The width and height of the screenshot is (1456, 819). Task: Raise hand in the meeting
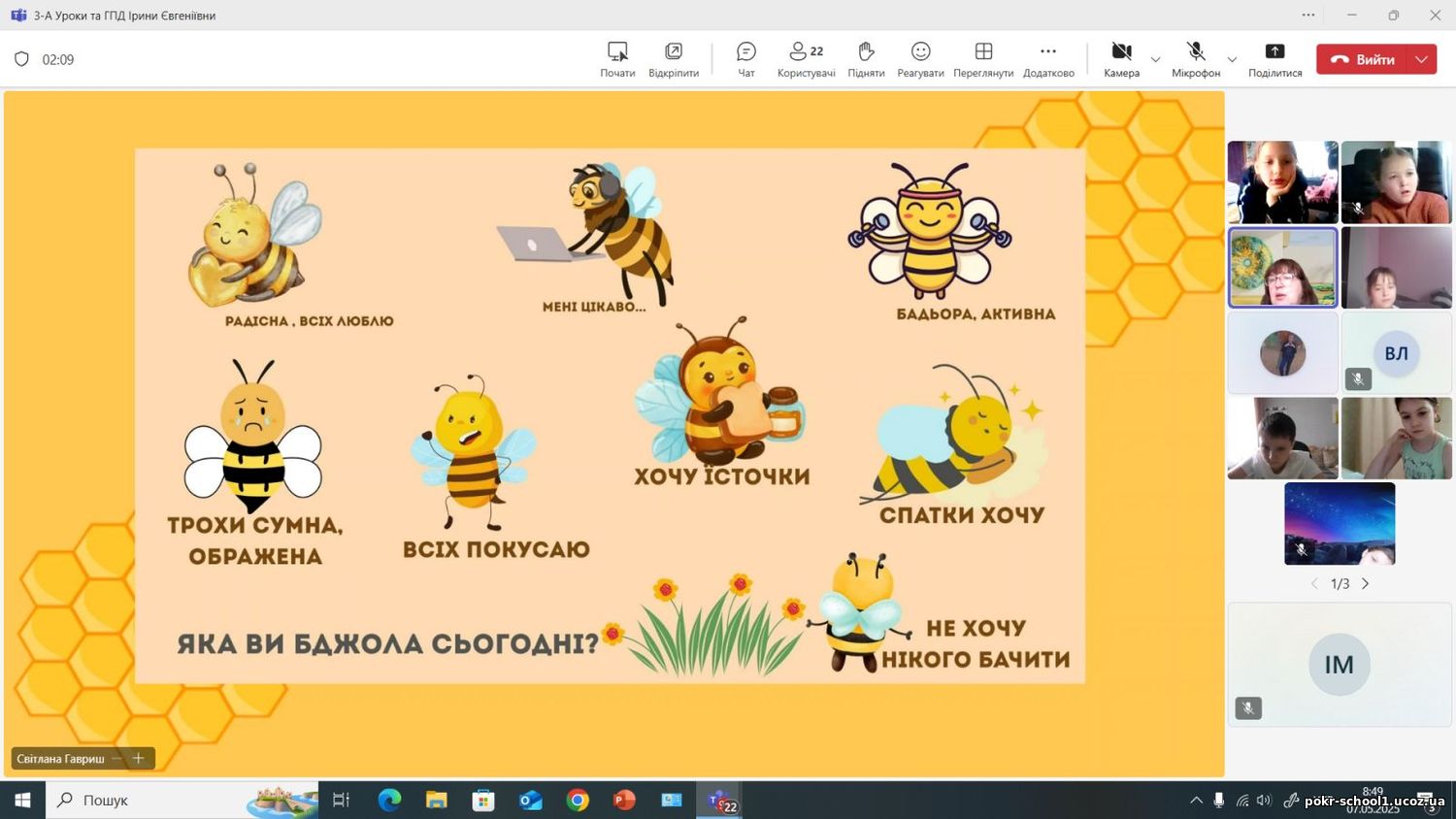tap(866, 58)
